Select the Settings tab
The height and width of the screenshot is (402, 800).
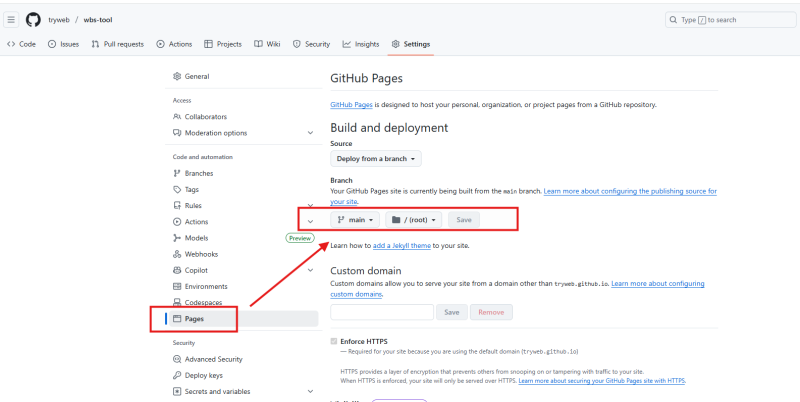pos(411,44)
